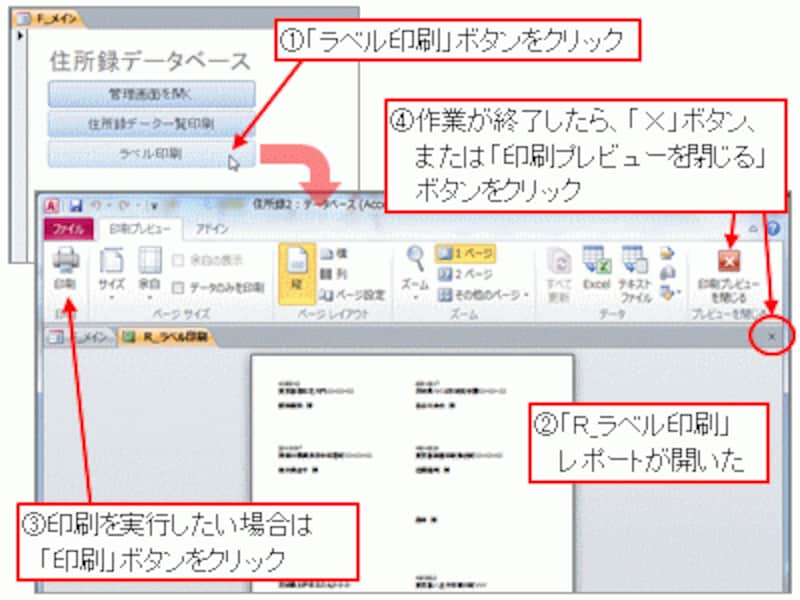Click the label preview page
The width and height of the screenshot is (800, 600).
tap(412, 472)
